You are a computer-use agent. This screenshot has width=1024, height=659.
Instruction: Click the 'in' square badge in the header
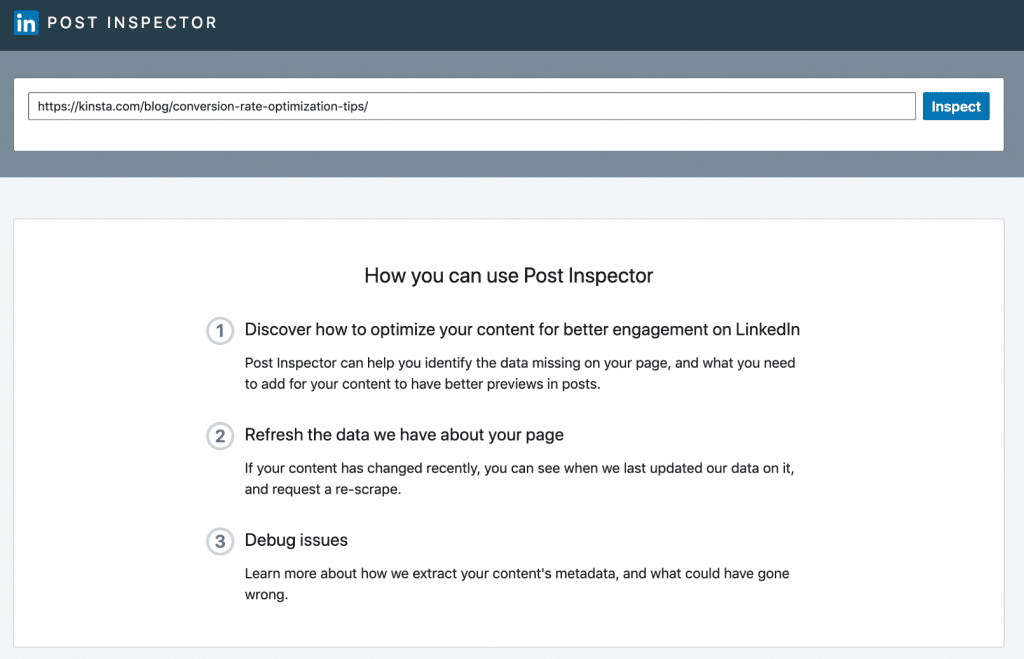25,22
